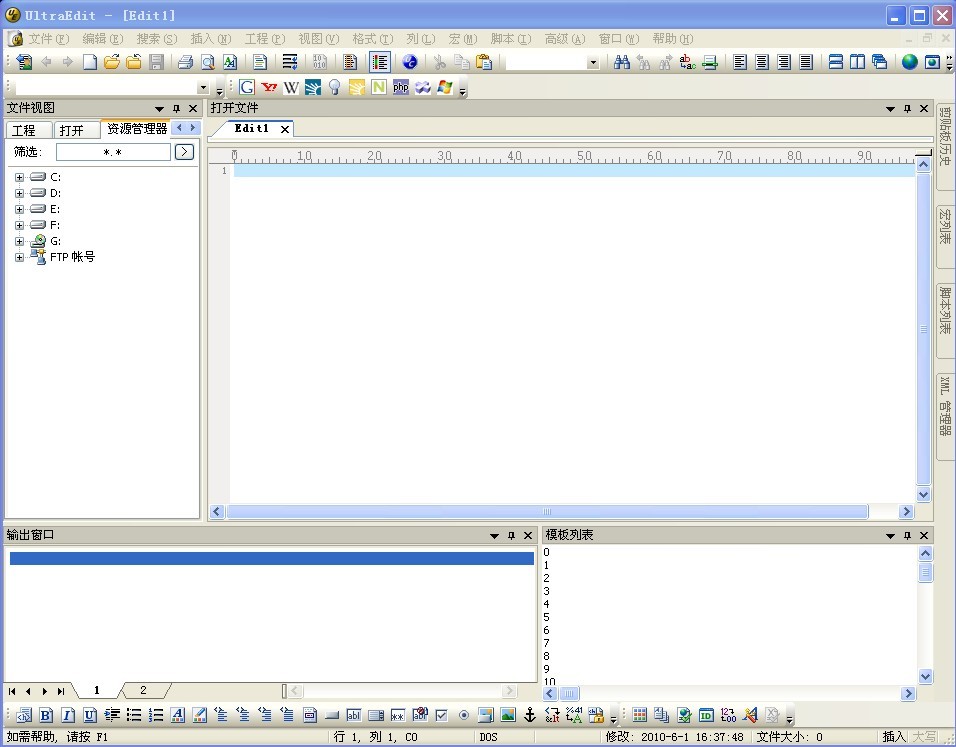Screen dimensions: 956x747
Task: Click the Paste clipboard icon
Action: 484,62
